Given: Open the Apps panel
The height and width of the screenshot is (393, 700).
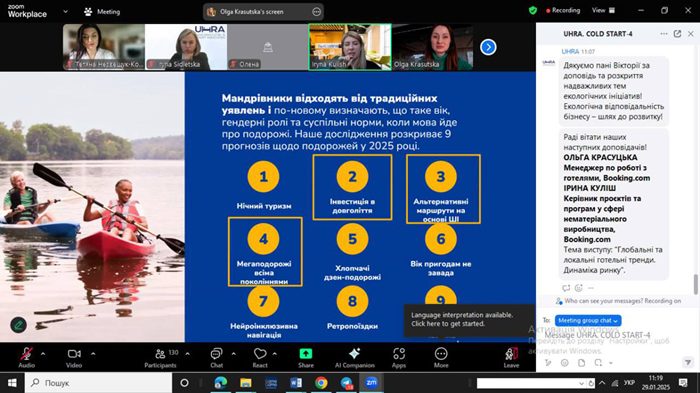Looking at the screenshot, I should tap(399, 357).
